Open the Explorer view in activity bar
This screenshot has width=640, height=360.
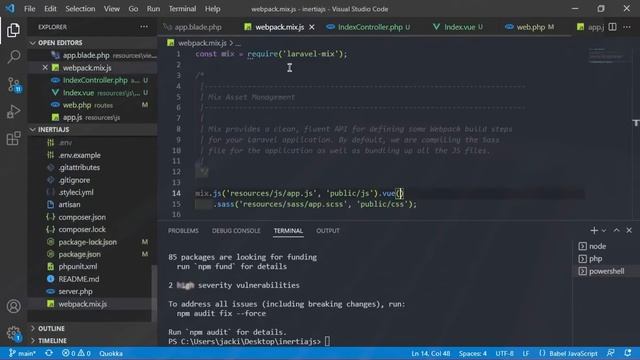[x=13, y=30]
